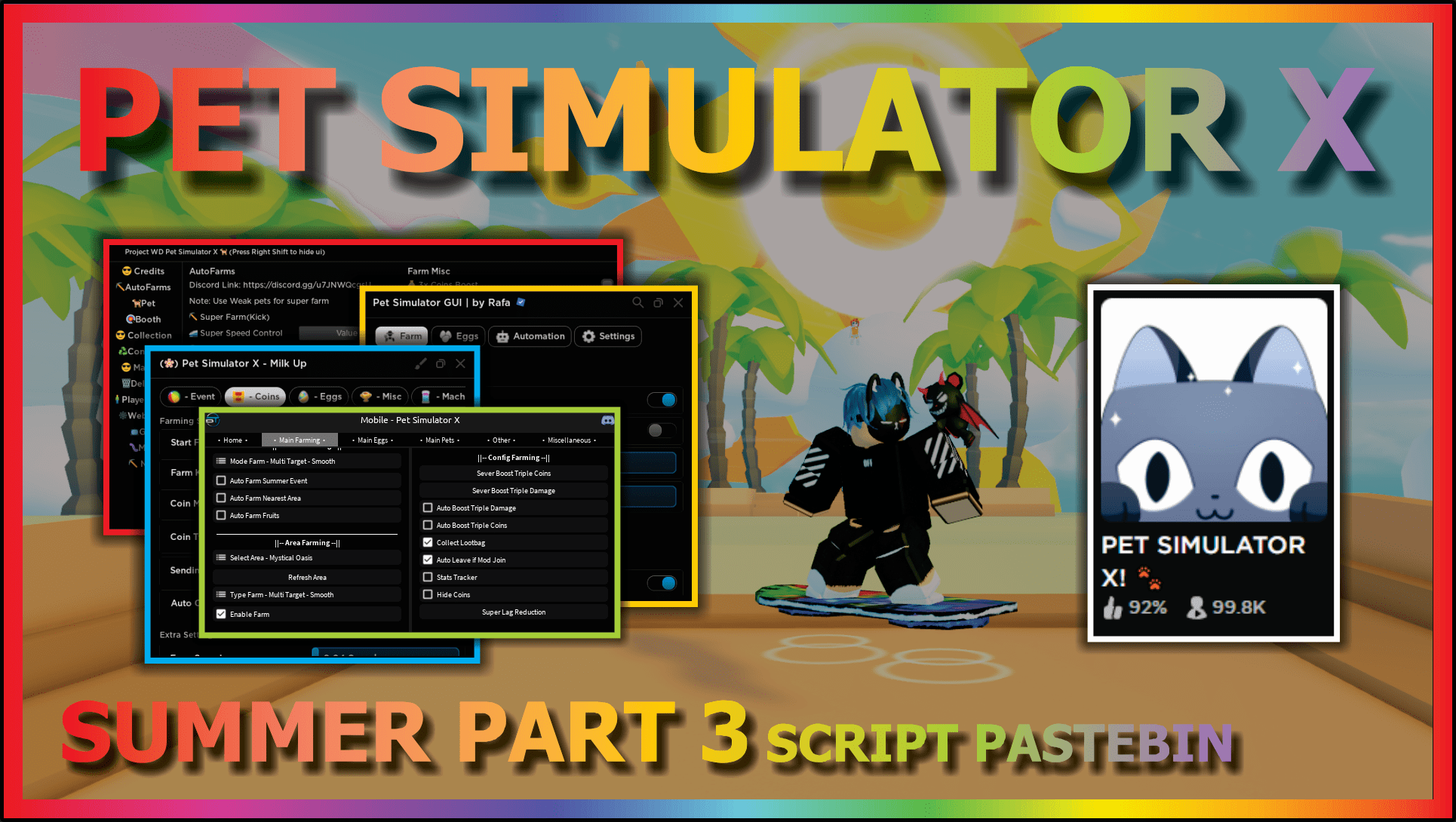
Task: Enable the Auto Farm Nearest Area checkbox
Action: click(222, 499)
